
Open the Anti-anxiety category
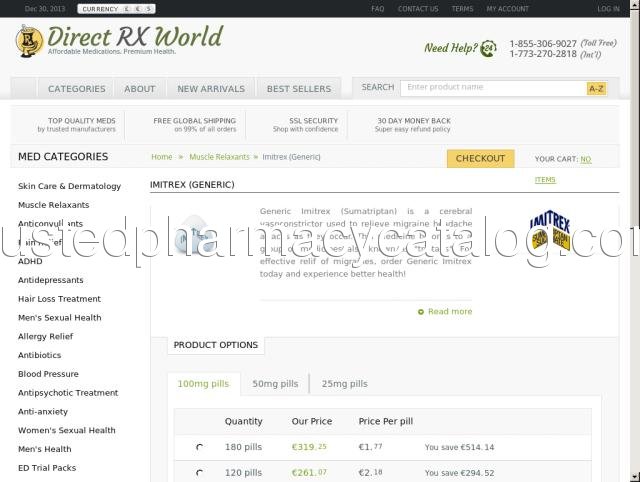[43, 411]
